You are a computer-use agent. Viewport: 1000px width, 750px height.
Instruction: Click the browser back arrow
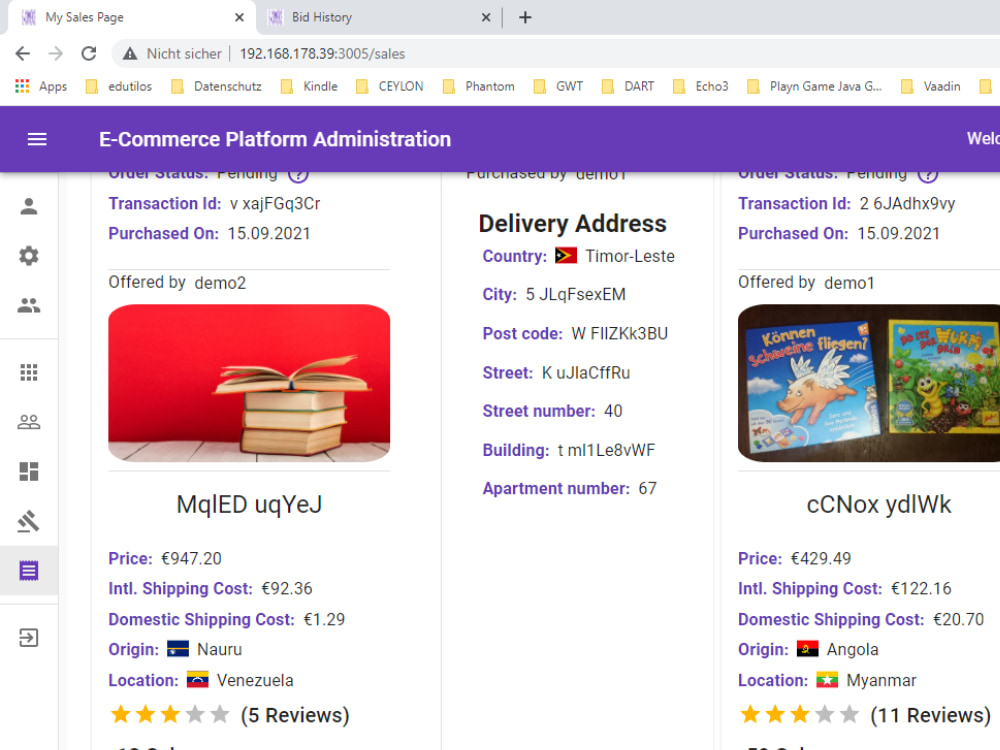pyautogui.click(x=23, y=54)
